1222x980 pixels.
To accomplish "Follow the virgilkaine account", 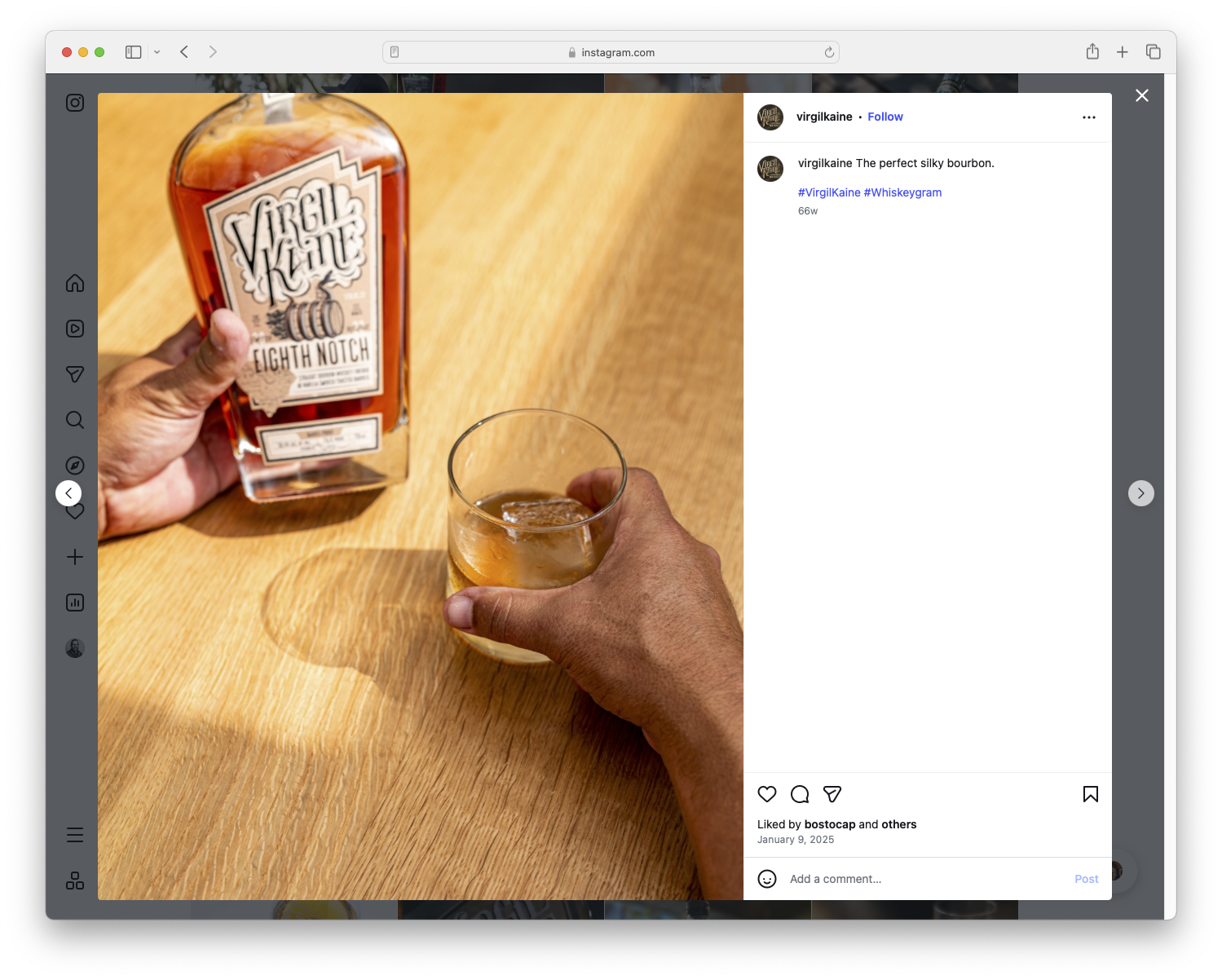I will click(x=885, y=117).
